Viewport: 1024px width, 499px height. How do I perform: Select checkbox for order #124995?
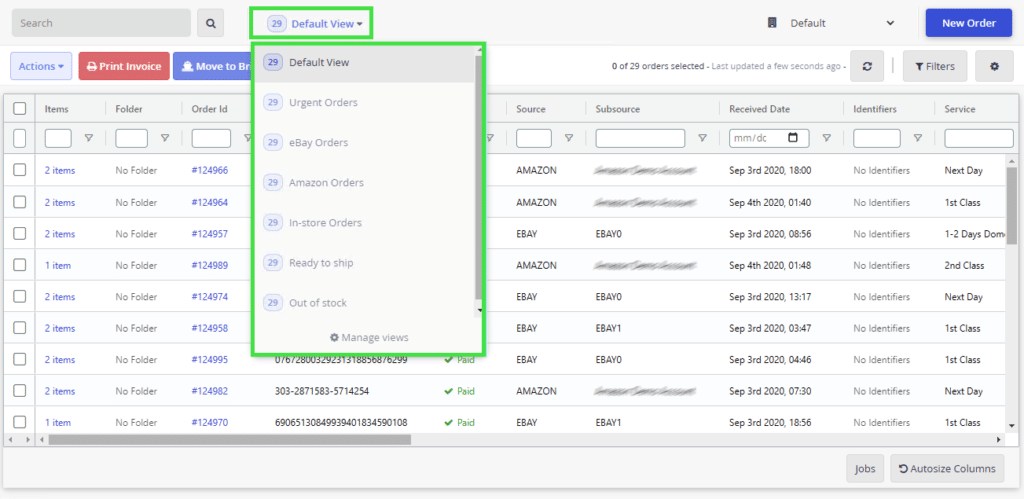[x=20, y=359]
